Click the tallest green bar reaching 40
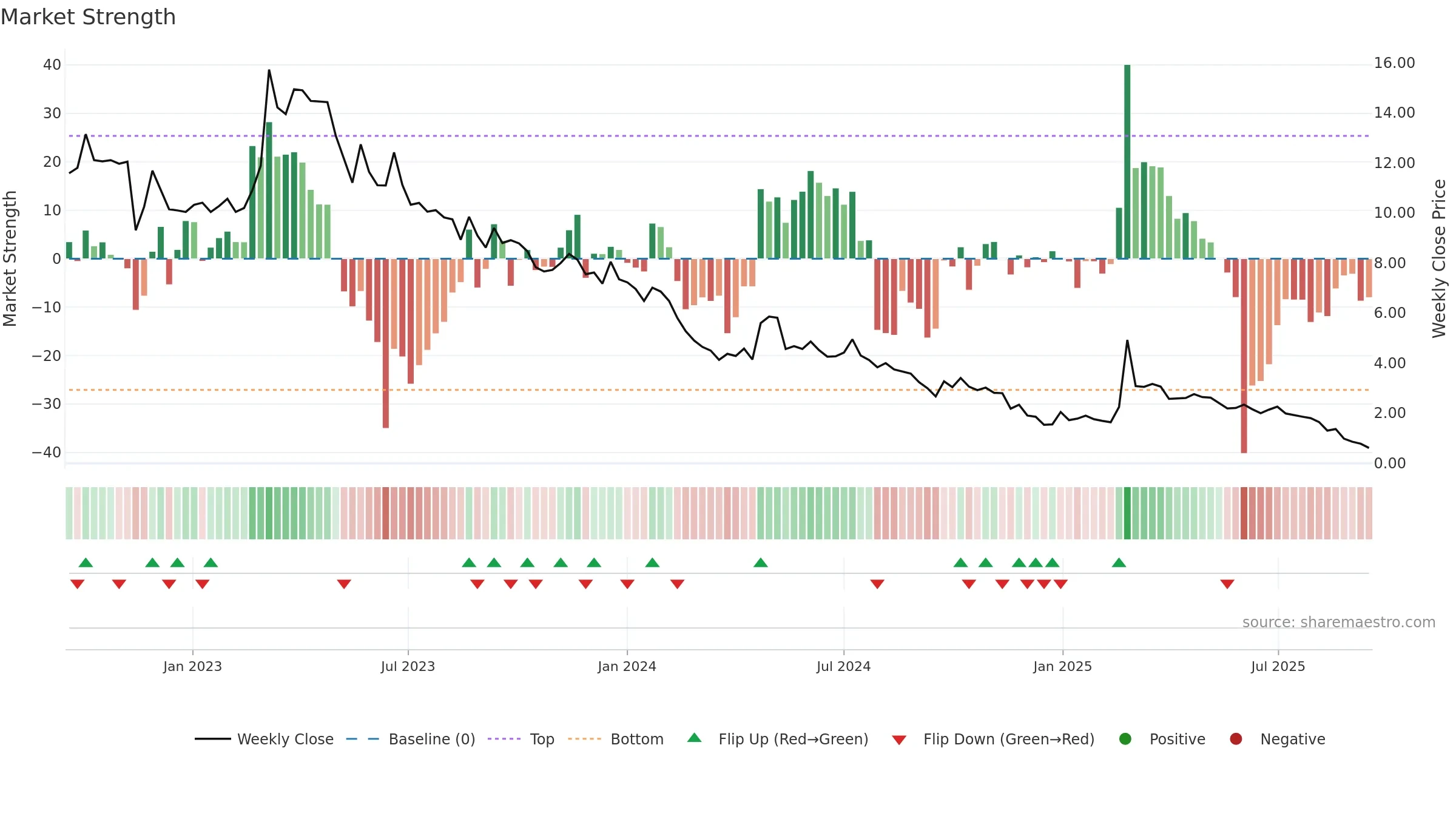Viewport: 1456px width, 819px height. click(1127, 161)
